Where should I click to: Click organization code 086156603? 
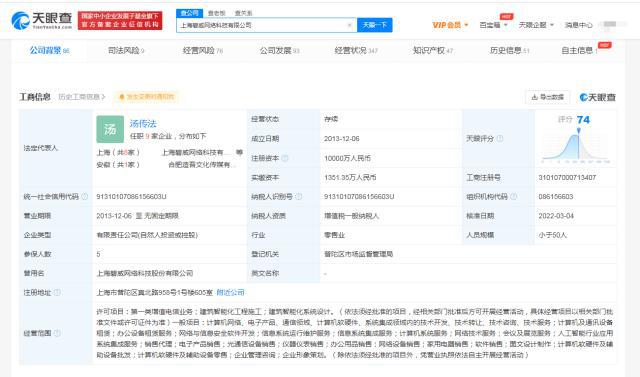pyautogui.click(x=556, y=197)
